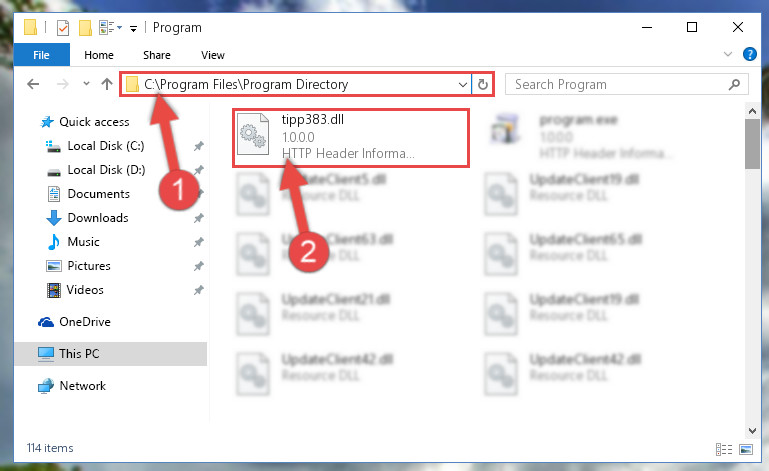Viewport: 769px width, 471px height.
Task: Click New Folder icon in quick toolbar
Action: (85, 28)
